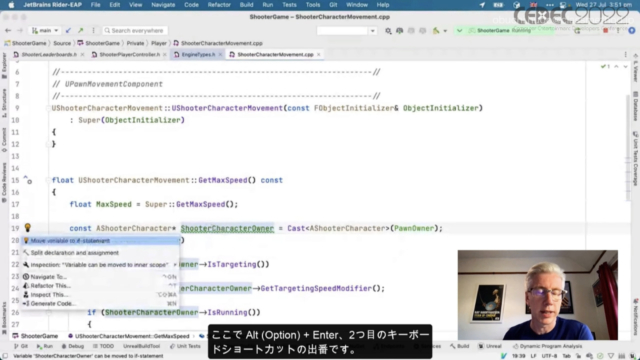Image resolution: width=640 pixels, height=360 pixels.
Task: Open Unit Tests tool window
Action: (185, 346)
